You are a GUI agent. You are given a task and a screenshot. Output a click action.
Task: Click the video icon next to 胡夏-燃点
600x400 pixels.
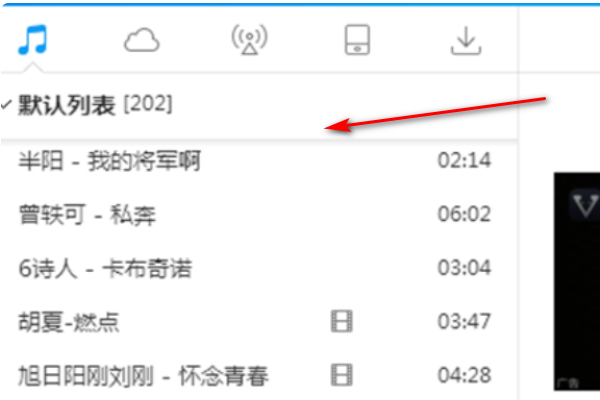click(x=341, y=321)
